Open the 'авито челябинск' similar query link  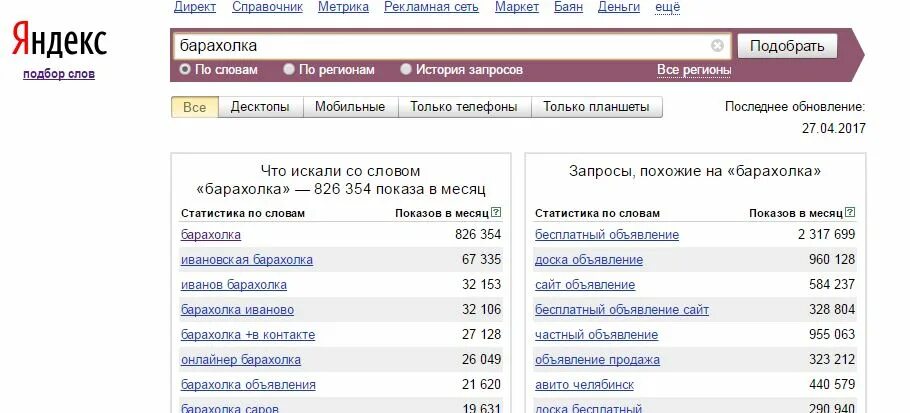click(584, 385)
